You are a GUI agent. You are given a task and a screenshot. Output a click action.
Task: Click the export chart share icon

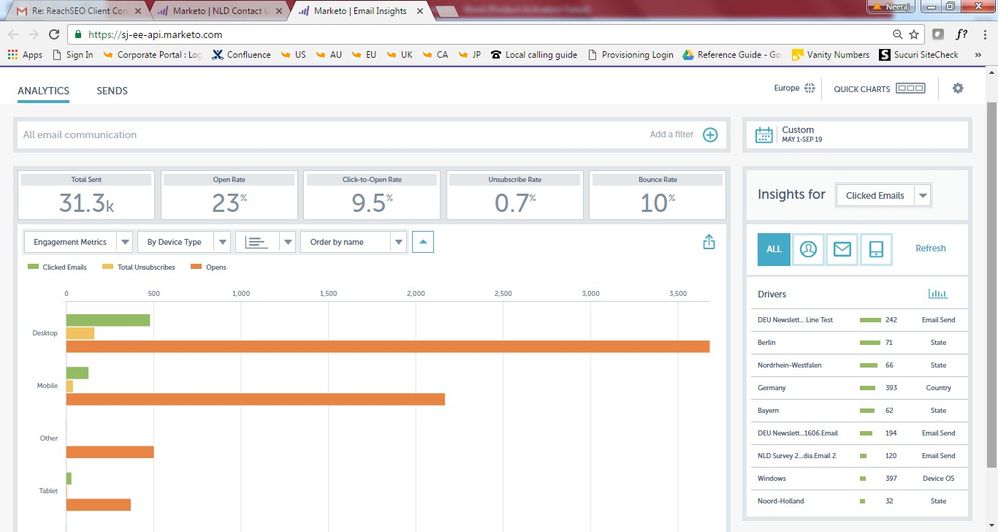(709, 242)
